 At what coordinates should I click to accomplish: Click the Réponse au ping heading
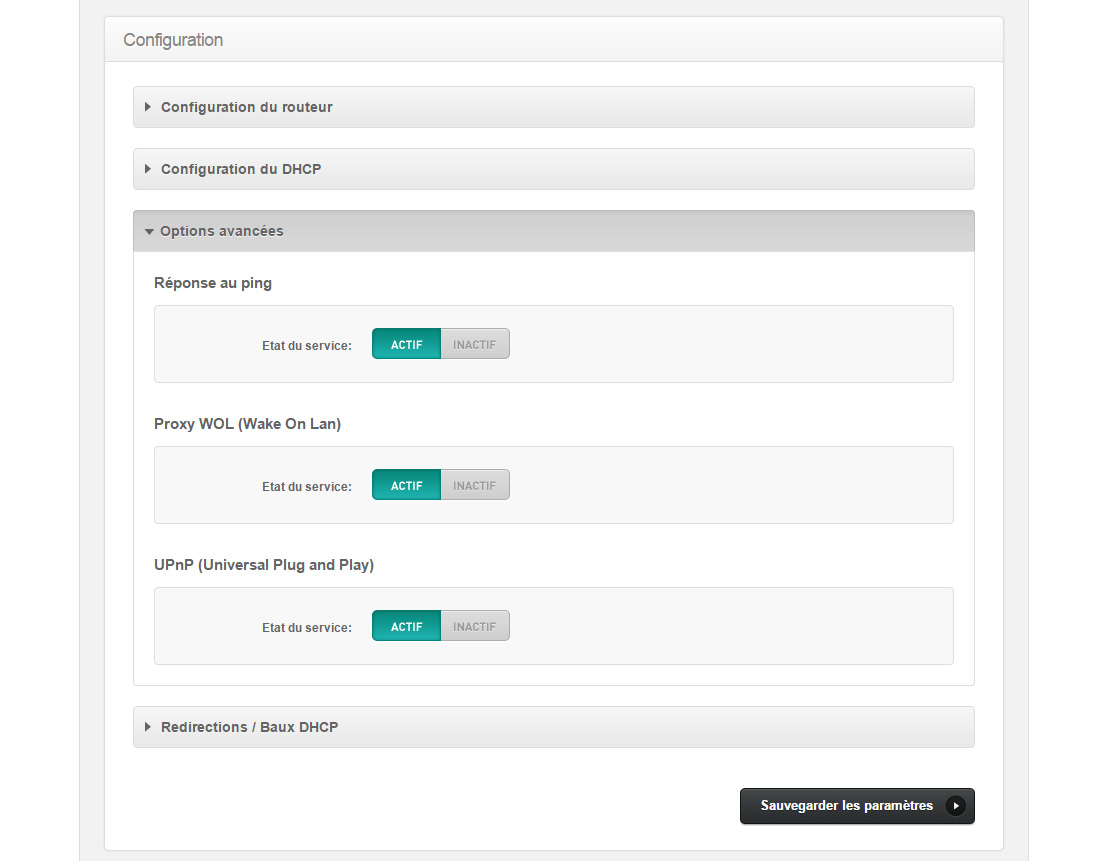(213, 283)
